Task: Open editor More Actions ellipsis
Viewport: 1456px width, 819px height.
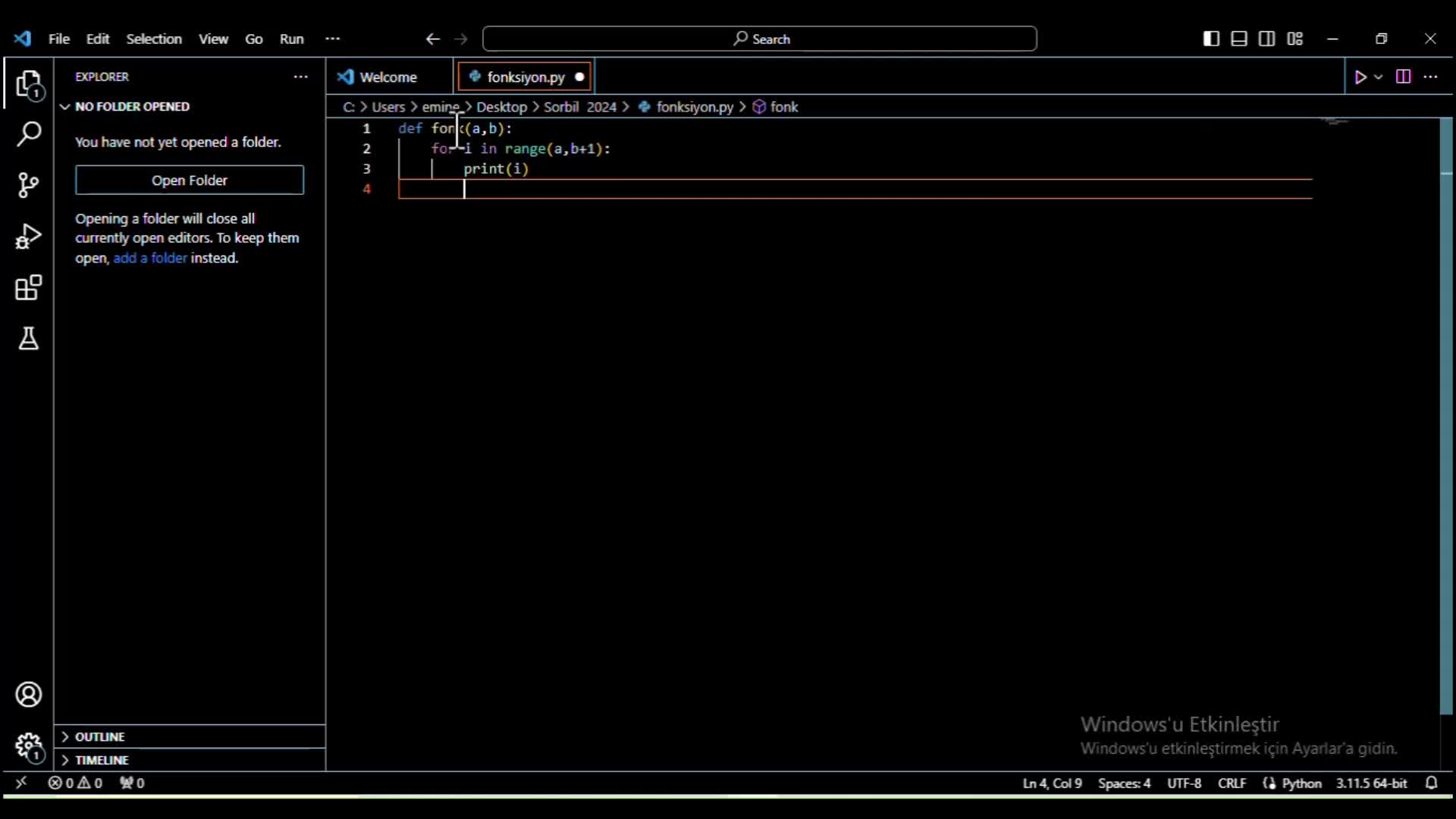Action: (1431, 77)
